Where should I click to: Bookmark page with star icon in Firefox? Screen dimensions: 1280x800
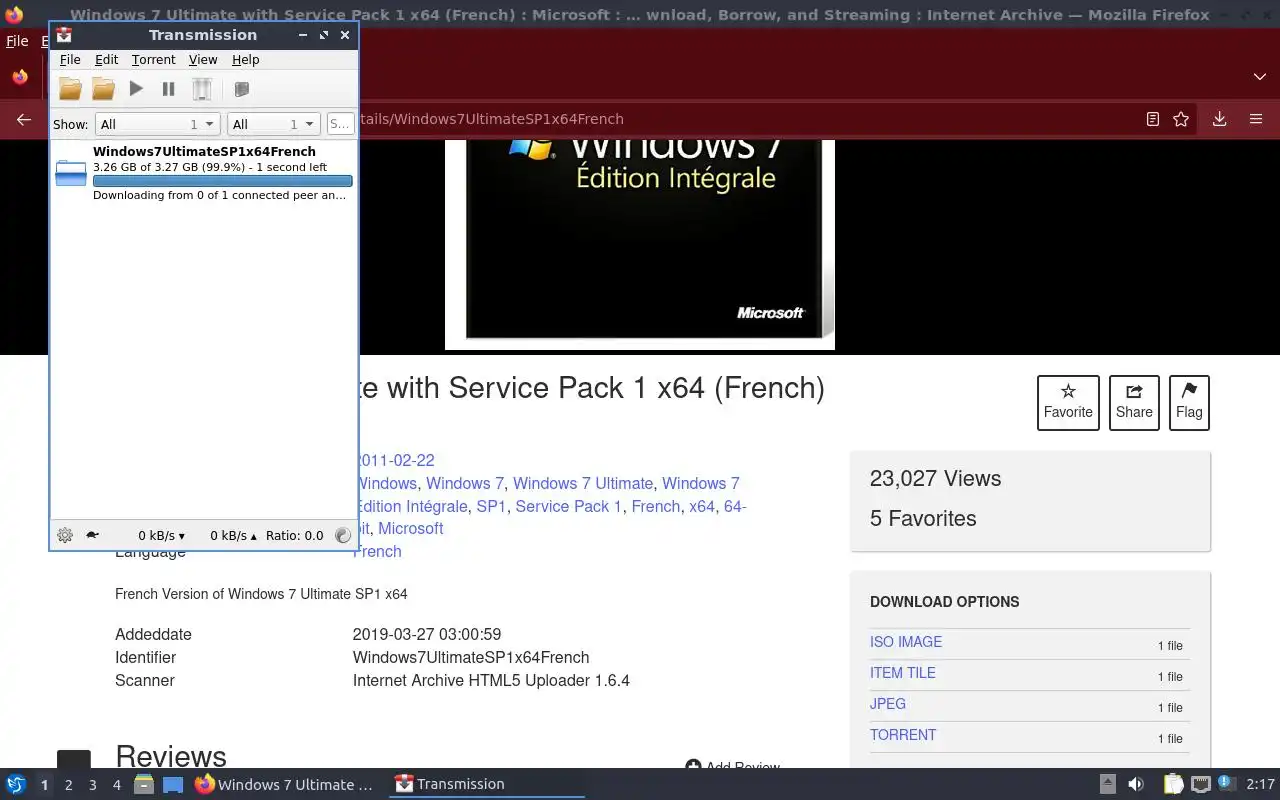coord(1181,119)
